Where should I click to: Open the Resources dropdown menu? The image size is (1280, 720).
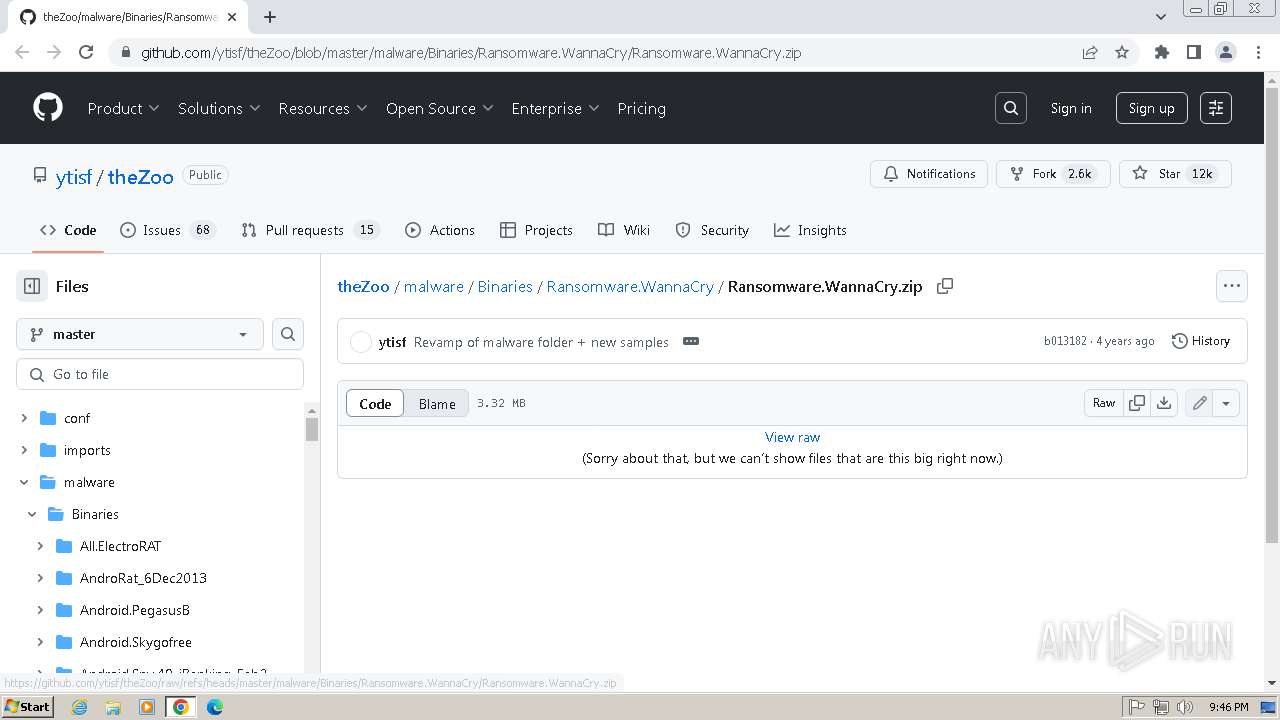323,108
